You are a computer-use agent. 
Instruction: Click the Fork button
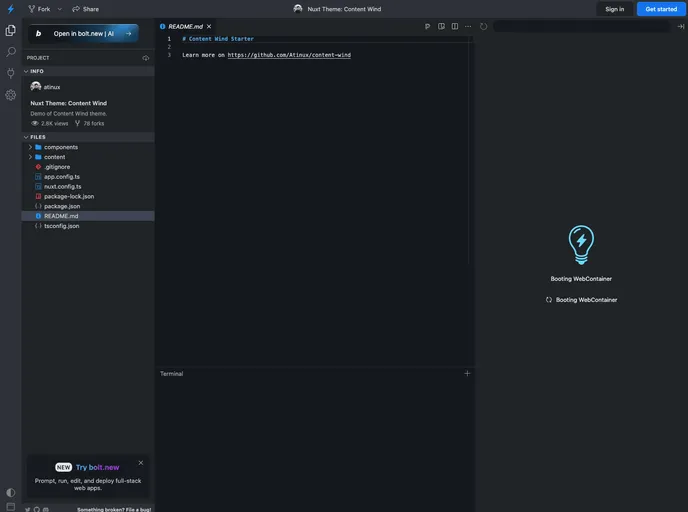(39, 9)
